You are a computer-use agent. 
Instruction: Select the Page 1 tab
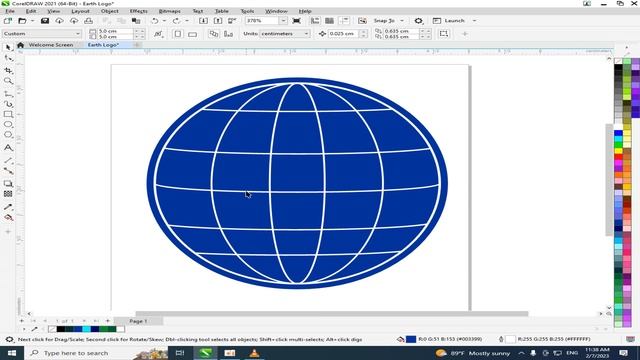tap(138, 321)
